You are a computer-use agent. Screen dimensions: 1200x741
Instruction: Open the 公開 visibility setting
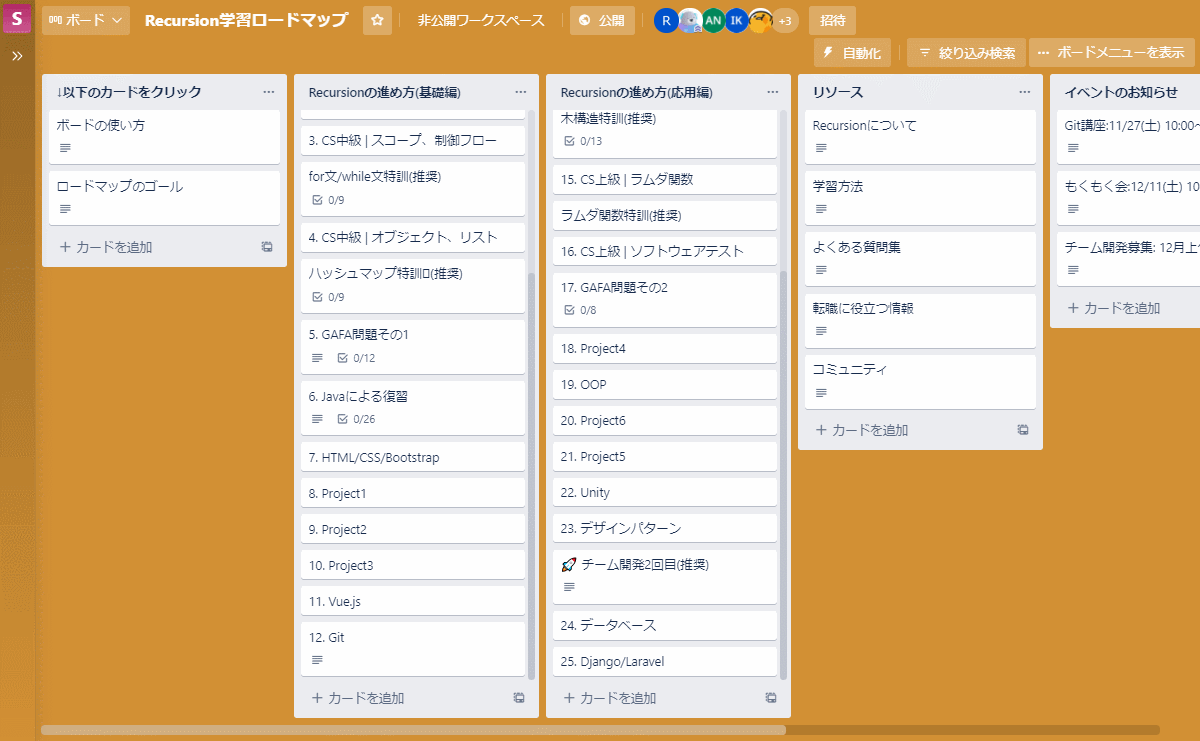point(602,20)
